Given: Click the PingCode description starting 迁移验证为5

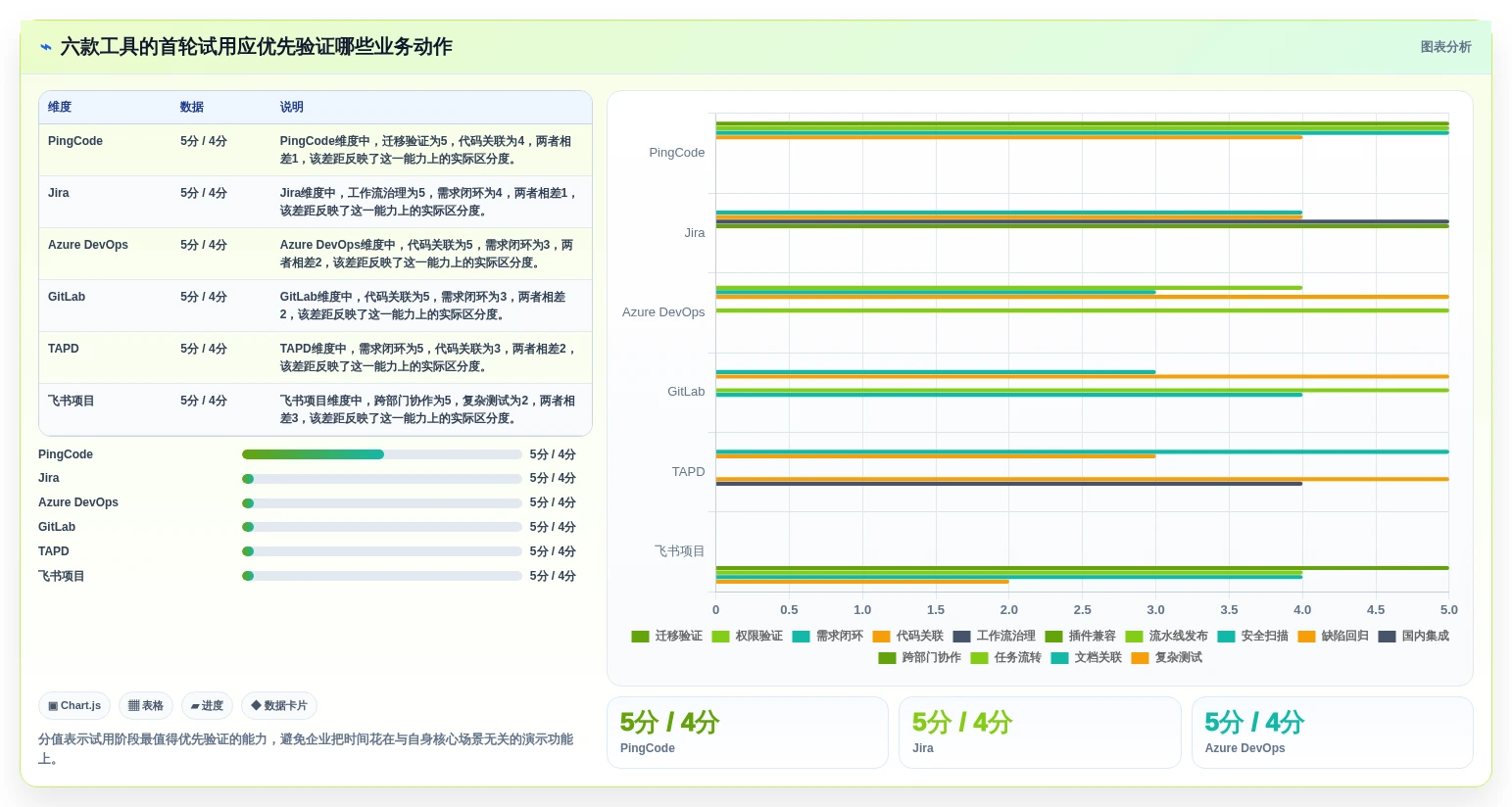Looking at the screenshot, I should (x=426, y=150).
